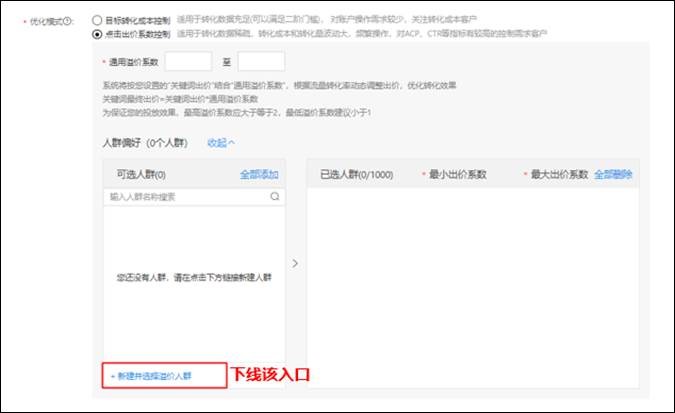
Task: Click the 全部添加 link
Action: coord(257,174)
